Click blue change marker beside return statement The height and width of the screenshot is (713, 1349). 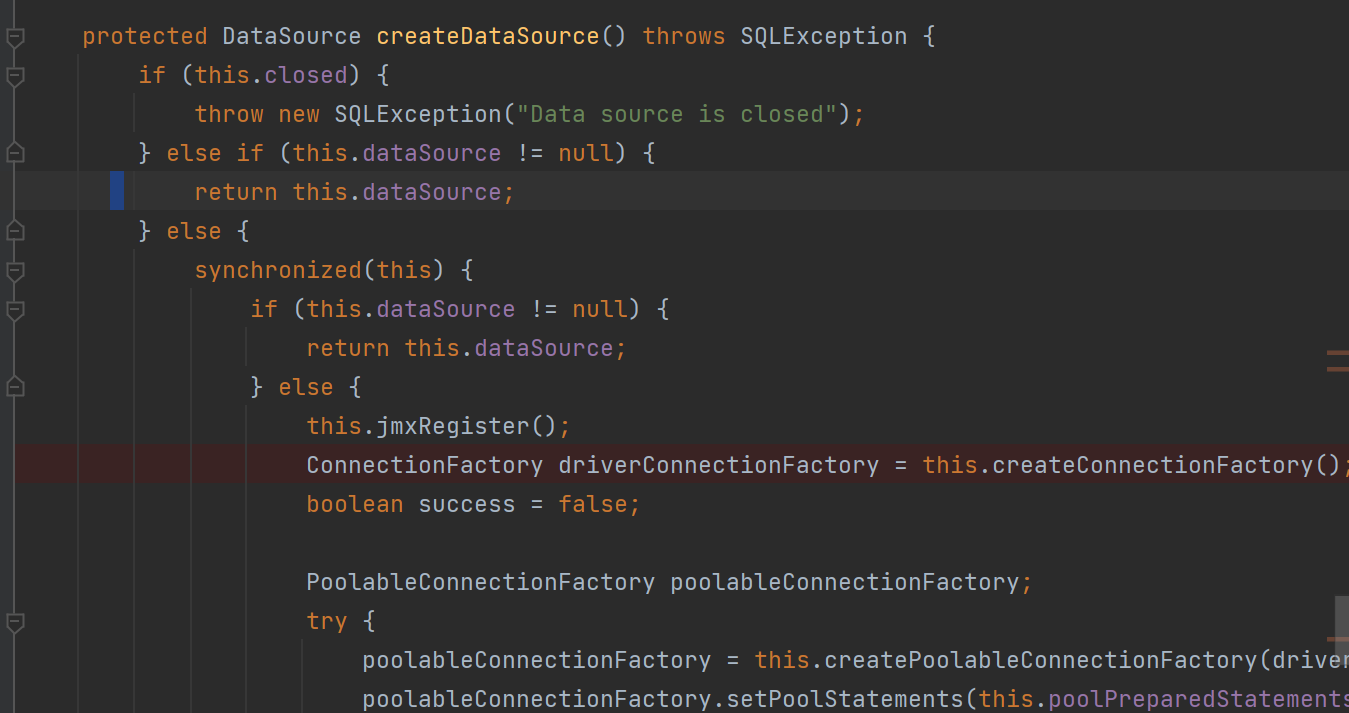click(117, 191)
